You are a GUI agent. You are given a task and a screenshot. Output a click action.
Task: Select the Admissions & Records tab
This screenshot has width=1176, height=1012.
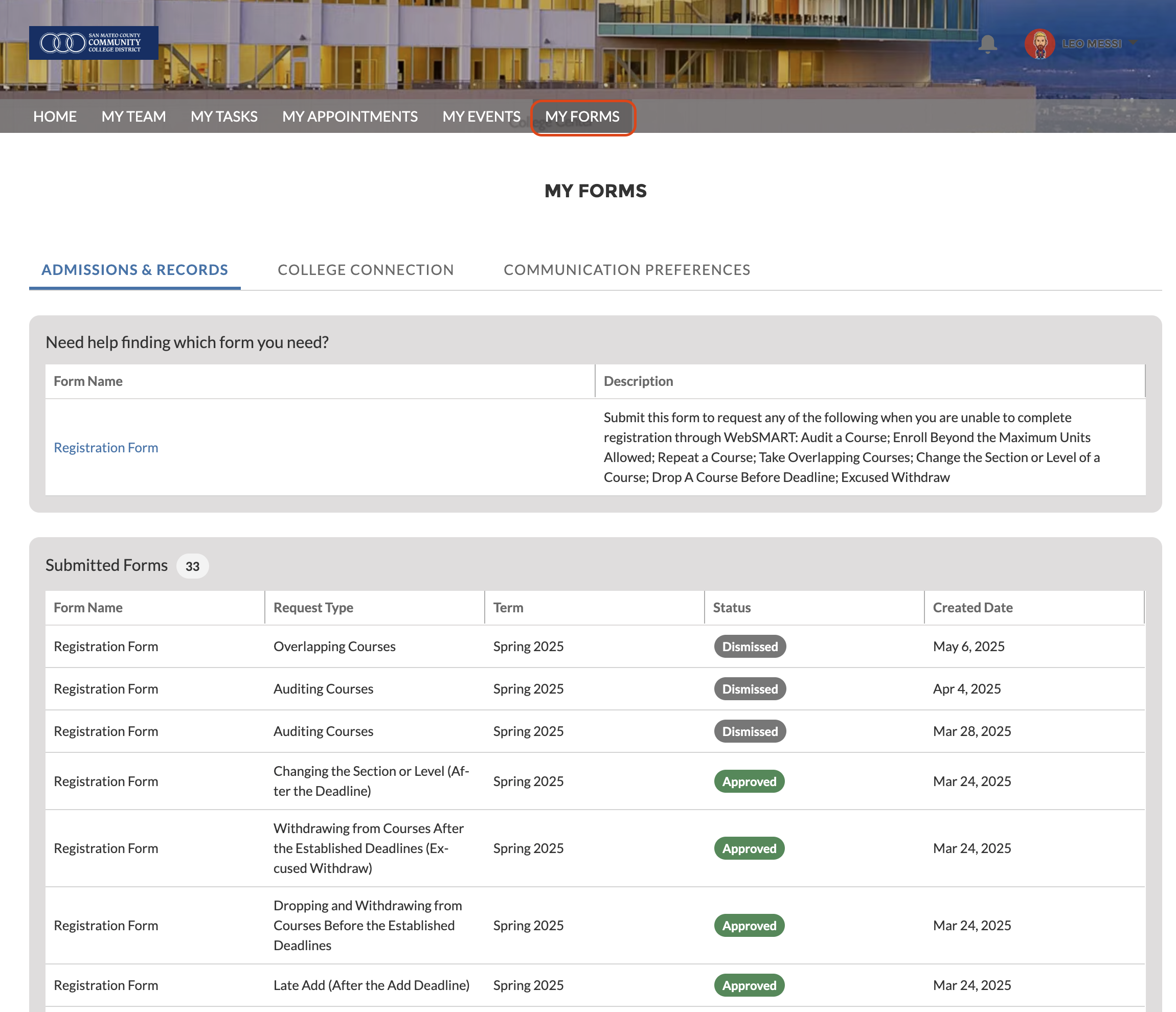coord(134,269)
